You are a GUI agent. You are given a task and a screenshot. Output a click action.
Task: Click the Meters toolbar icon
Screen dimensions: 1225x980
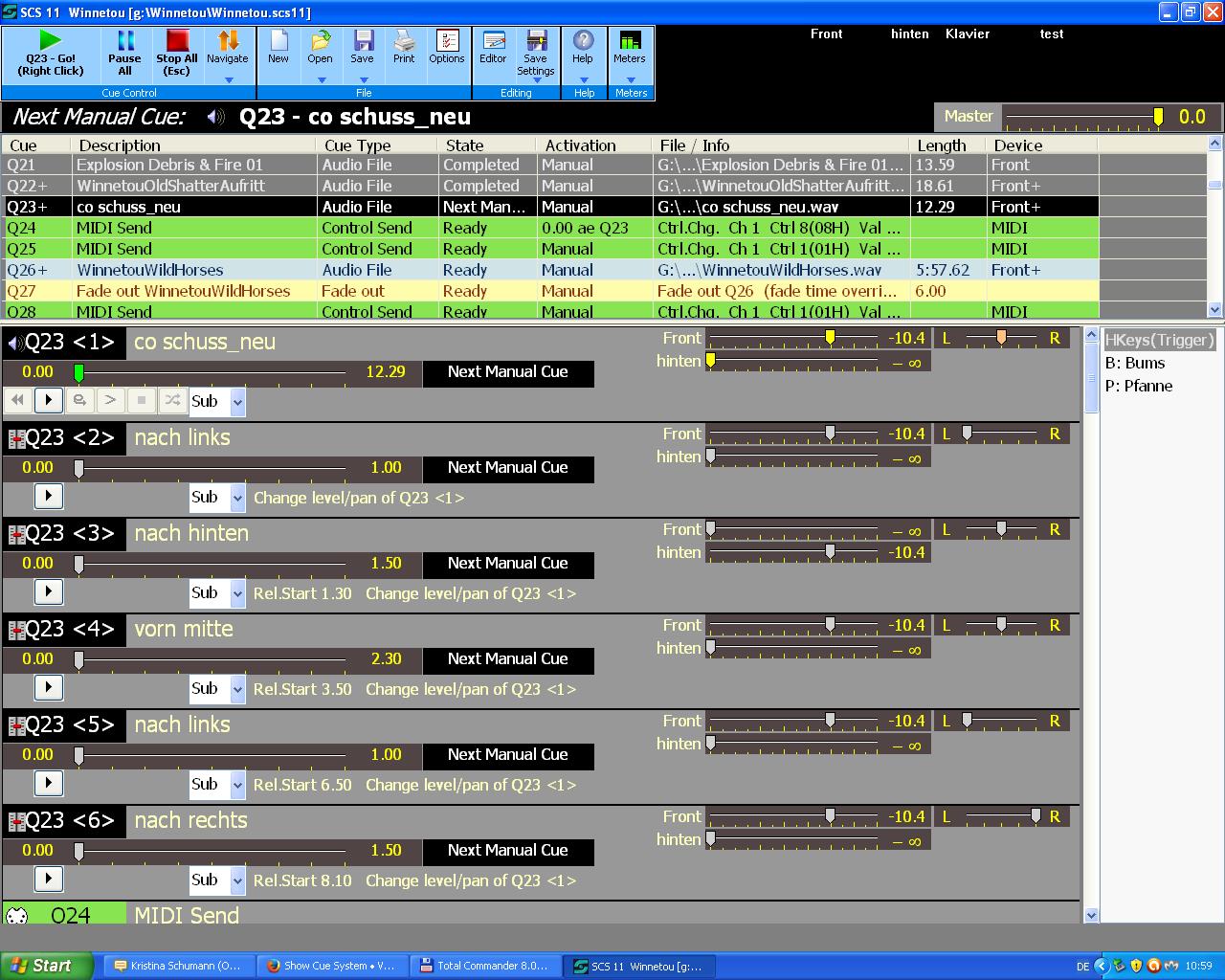click(630, 48)
